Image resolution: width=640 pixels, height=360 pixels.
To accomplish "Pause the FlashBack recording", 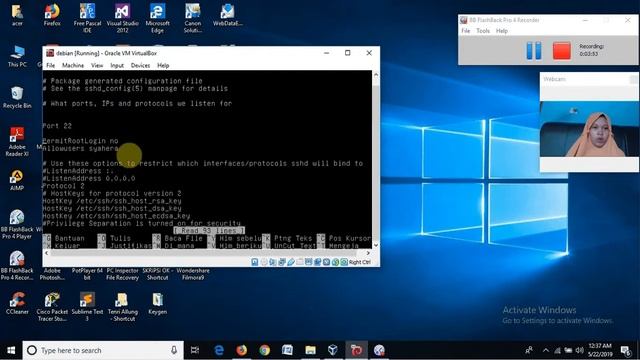I will (x=534, y=51).
